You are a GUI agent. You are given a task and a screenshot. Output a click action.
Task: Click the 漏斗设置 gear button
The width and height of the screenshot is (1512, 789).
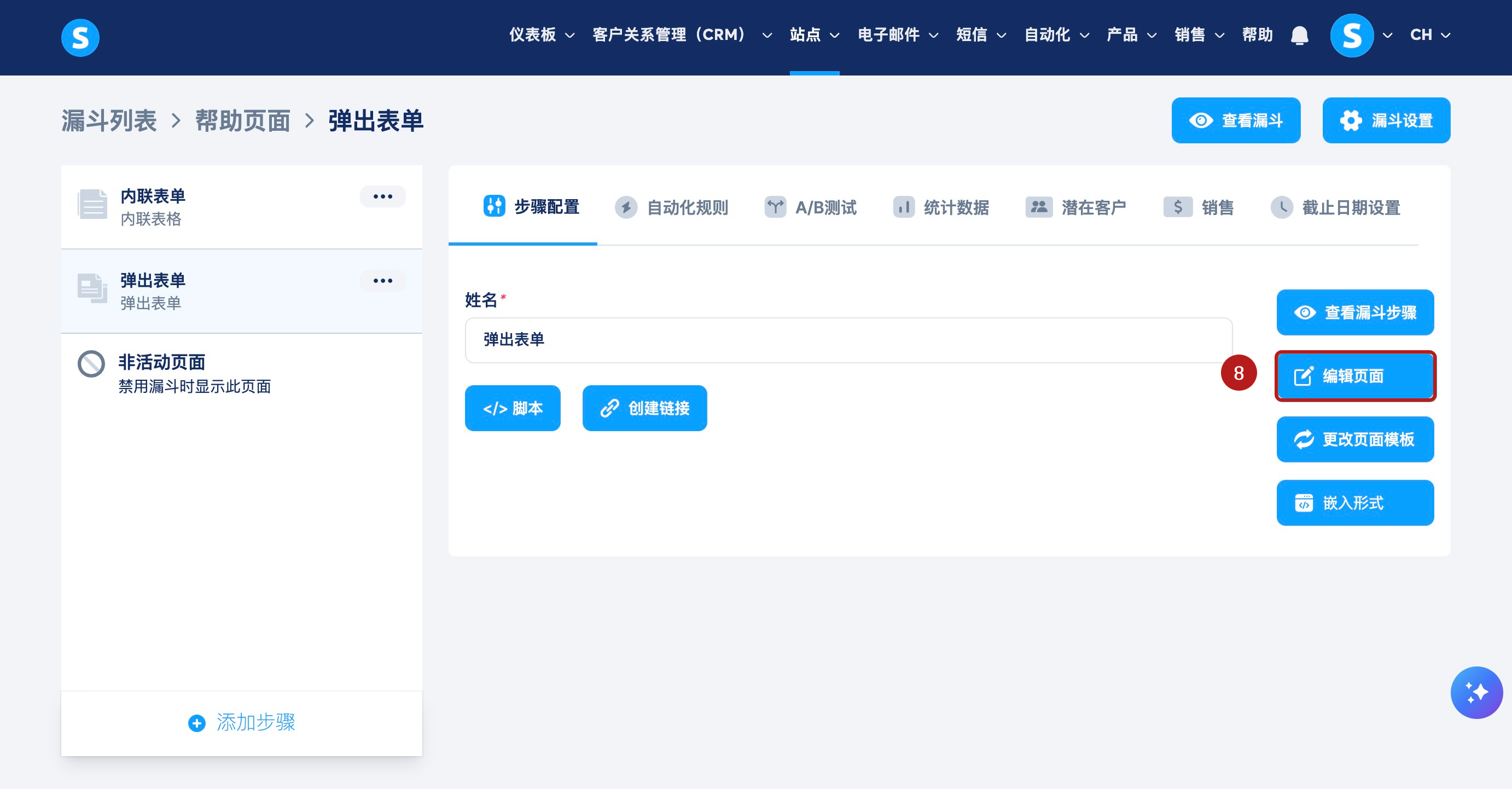coord(1386,120)
